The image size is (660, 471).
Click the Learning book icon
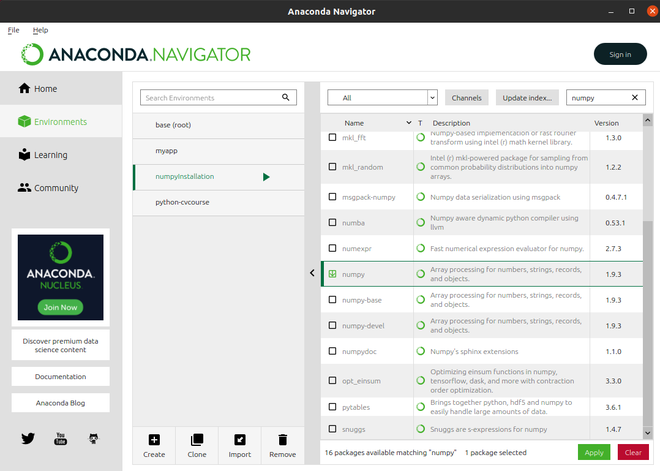coord(24,154)
